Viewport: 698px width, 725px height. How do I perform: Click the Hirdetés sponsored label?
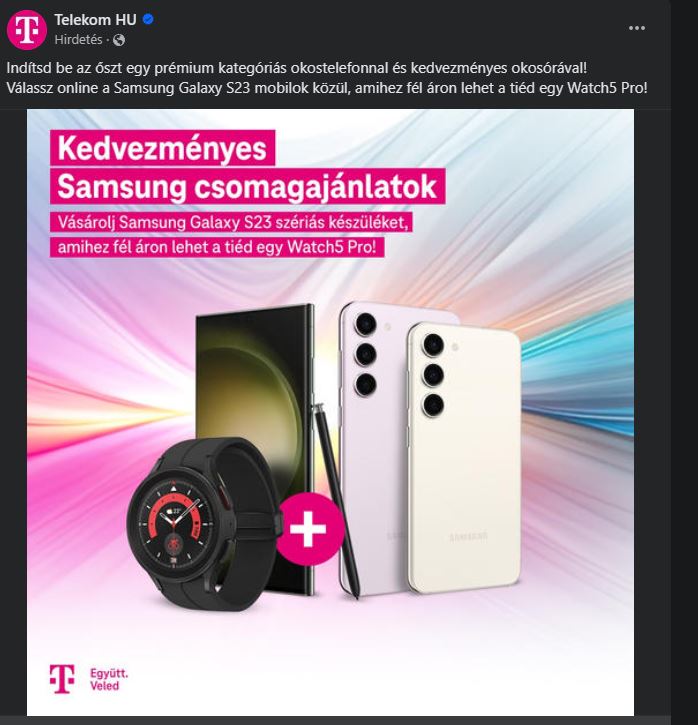[78, 40]
